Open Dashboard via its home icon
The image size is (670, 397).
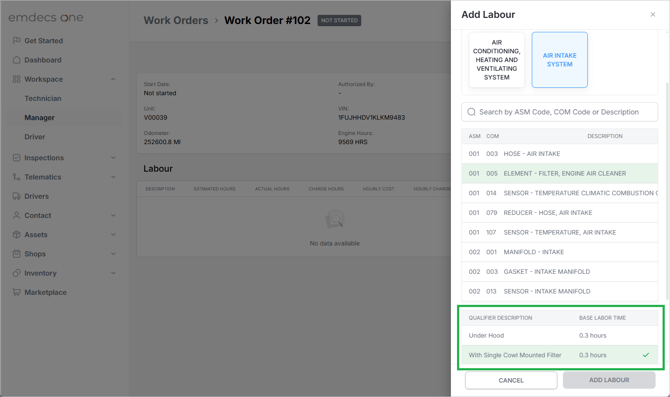[x=16, y=60]
